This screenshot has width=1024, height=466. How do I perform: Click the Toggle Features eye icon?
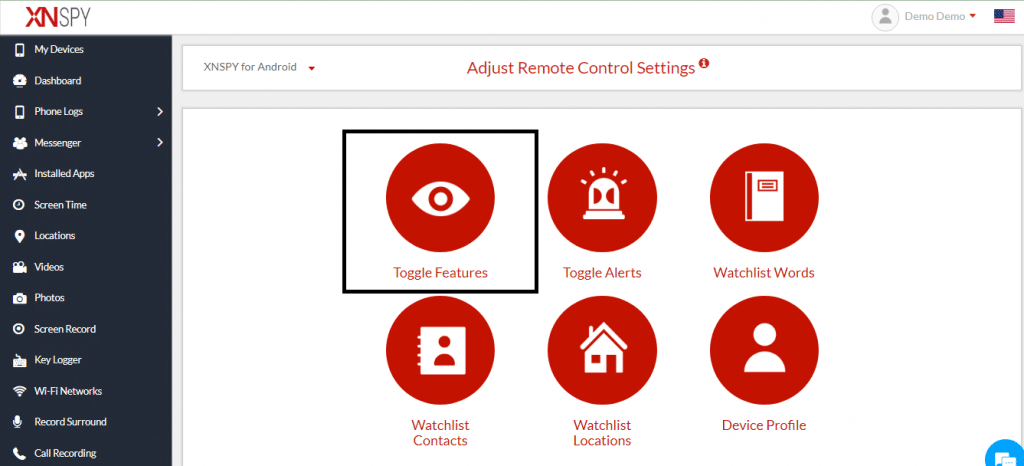[x=440, y=198]
